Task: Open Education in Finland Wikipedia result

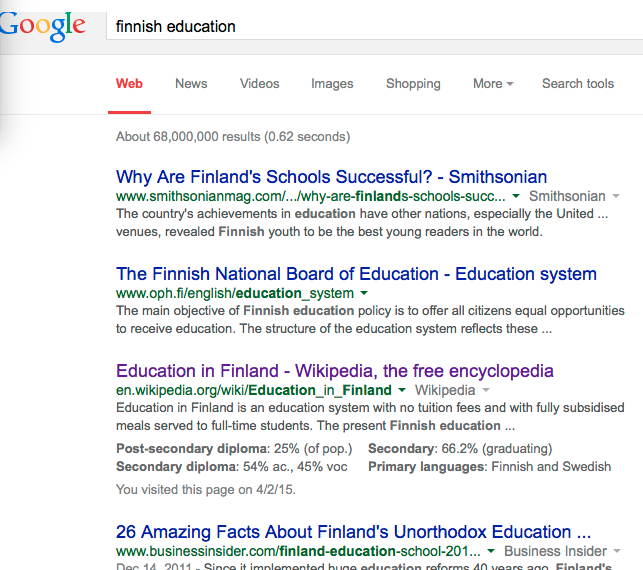Action: tap(335, 371)
